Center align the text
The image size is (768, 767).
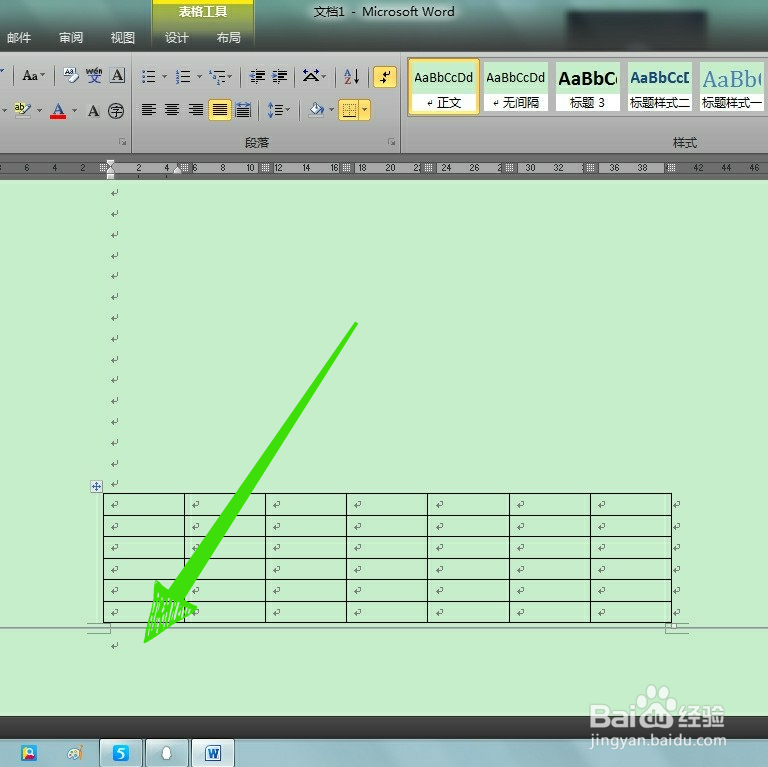[x=172, y=110]
